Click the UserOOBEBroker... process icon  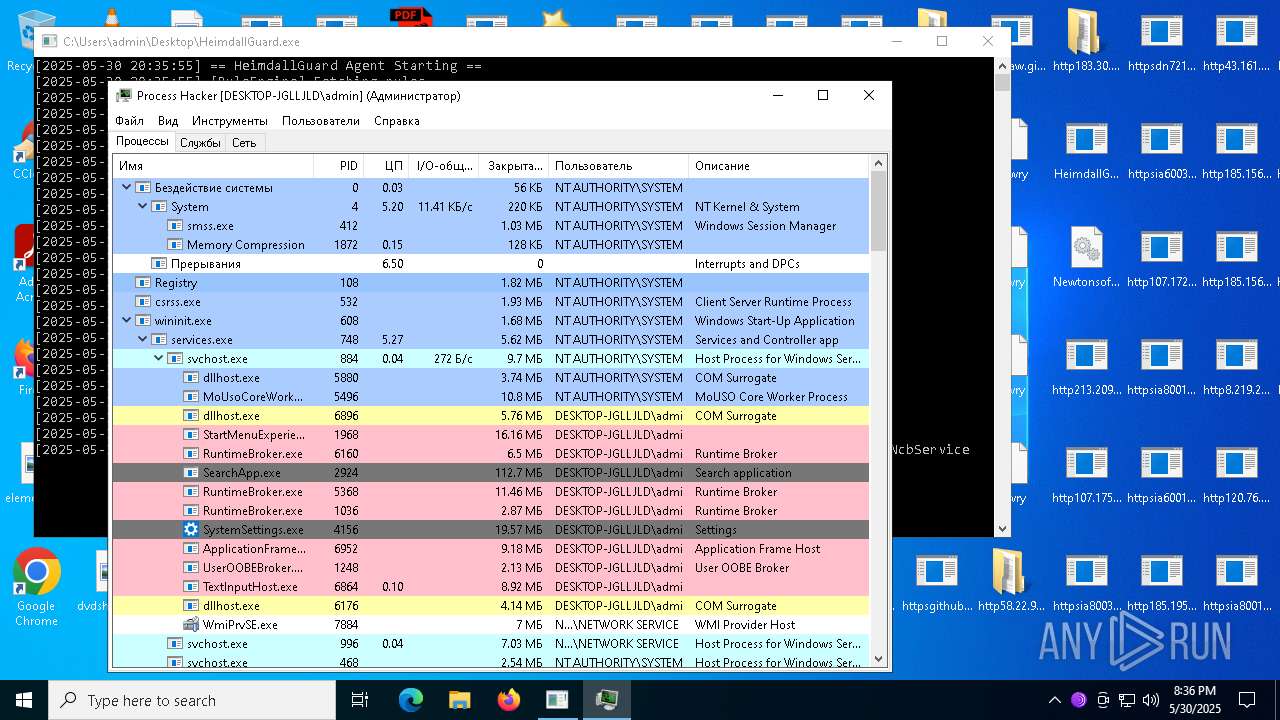[191, 568]
